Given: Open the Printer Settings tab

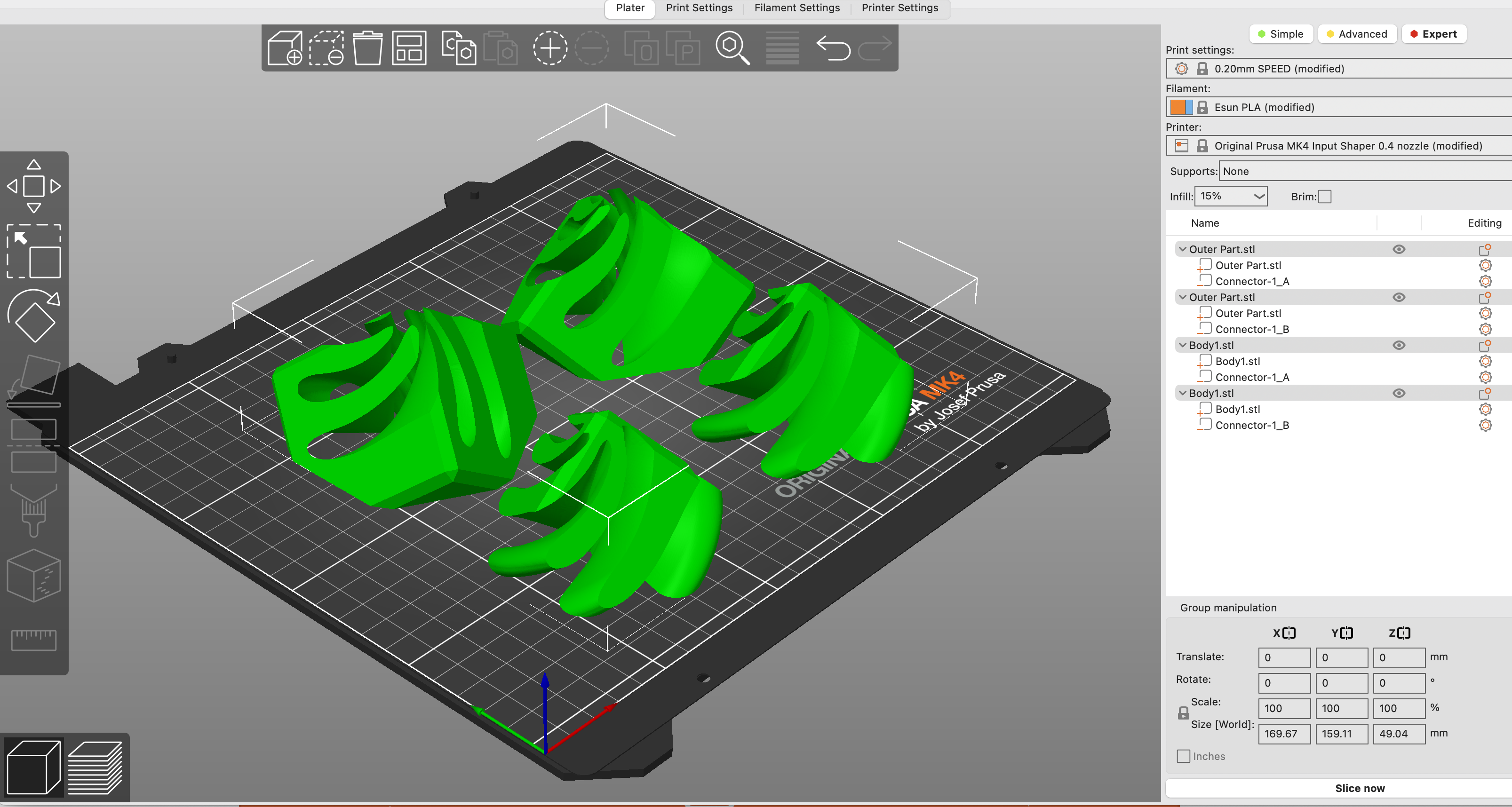Looking at the screenshot, I should point(899,8).
